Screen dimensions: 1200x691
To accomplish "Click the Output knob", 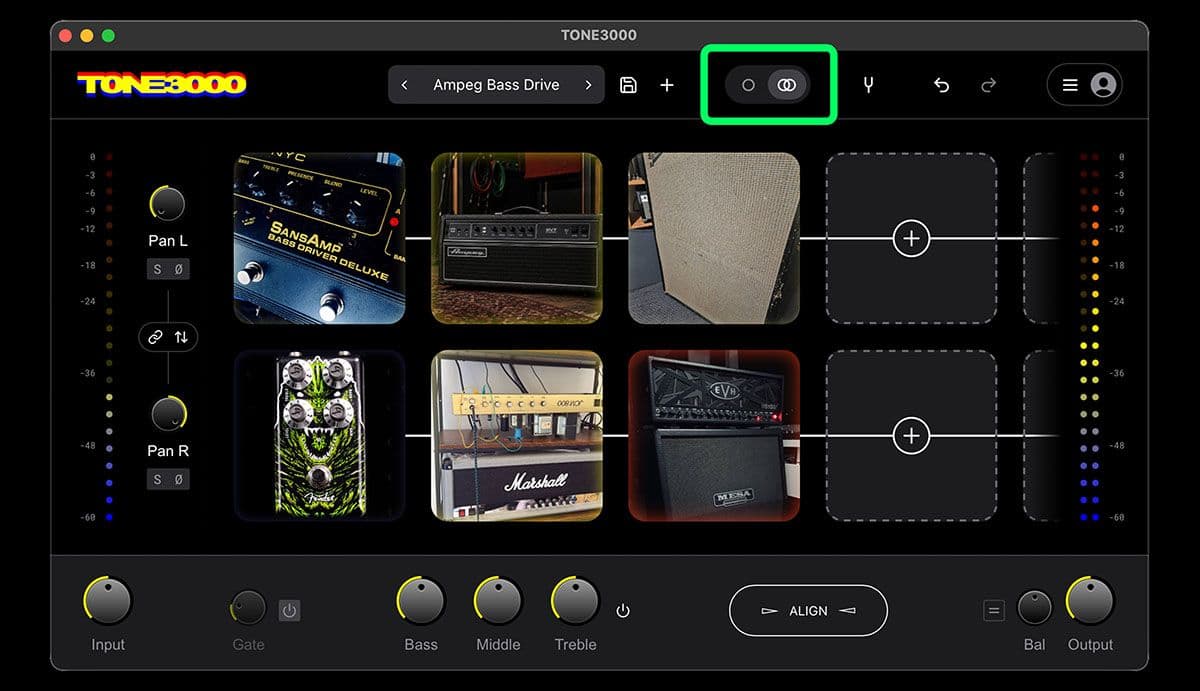I will pyautogui.click(x=1090, y=601).
